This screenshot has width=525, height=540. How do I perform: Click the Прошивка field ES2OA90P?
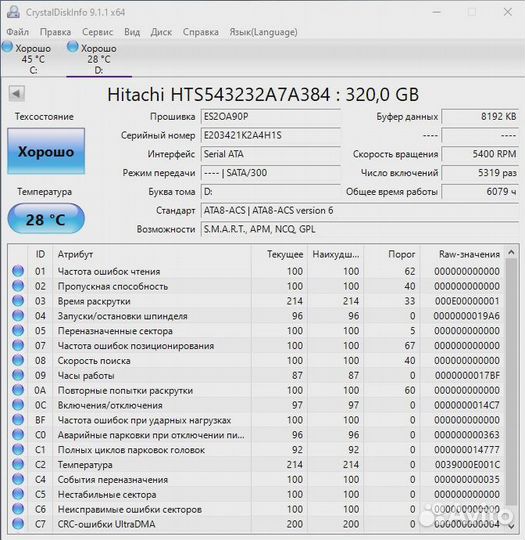(271, 116)
